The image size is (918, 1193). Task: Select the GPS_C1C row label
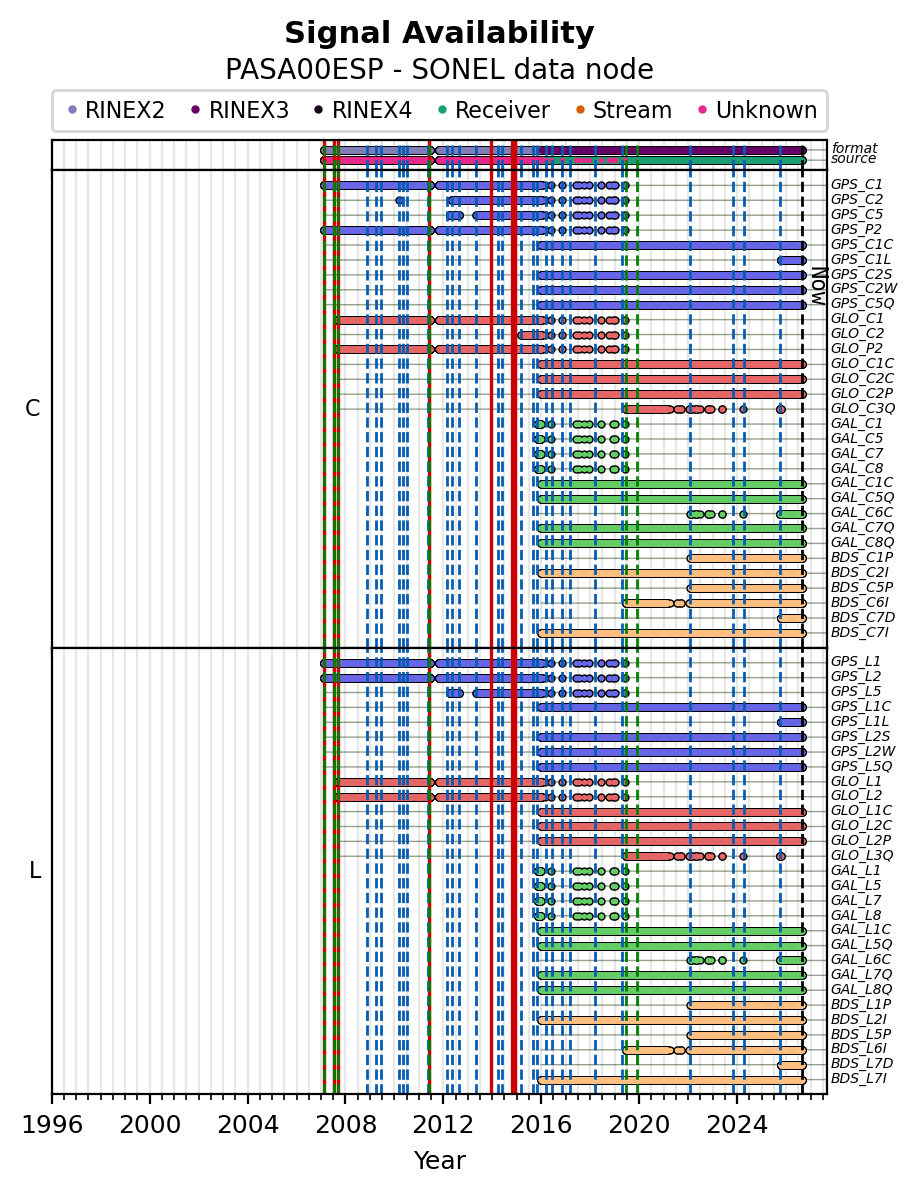pyautogui.click(x=862, y=244)
